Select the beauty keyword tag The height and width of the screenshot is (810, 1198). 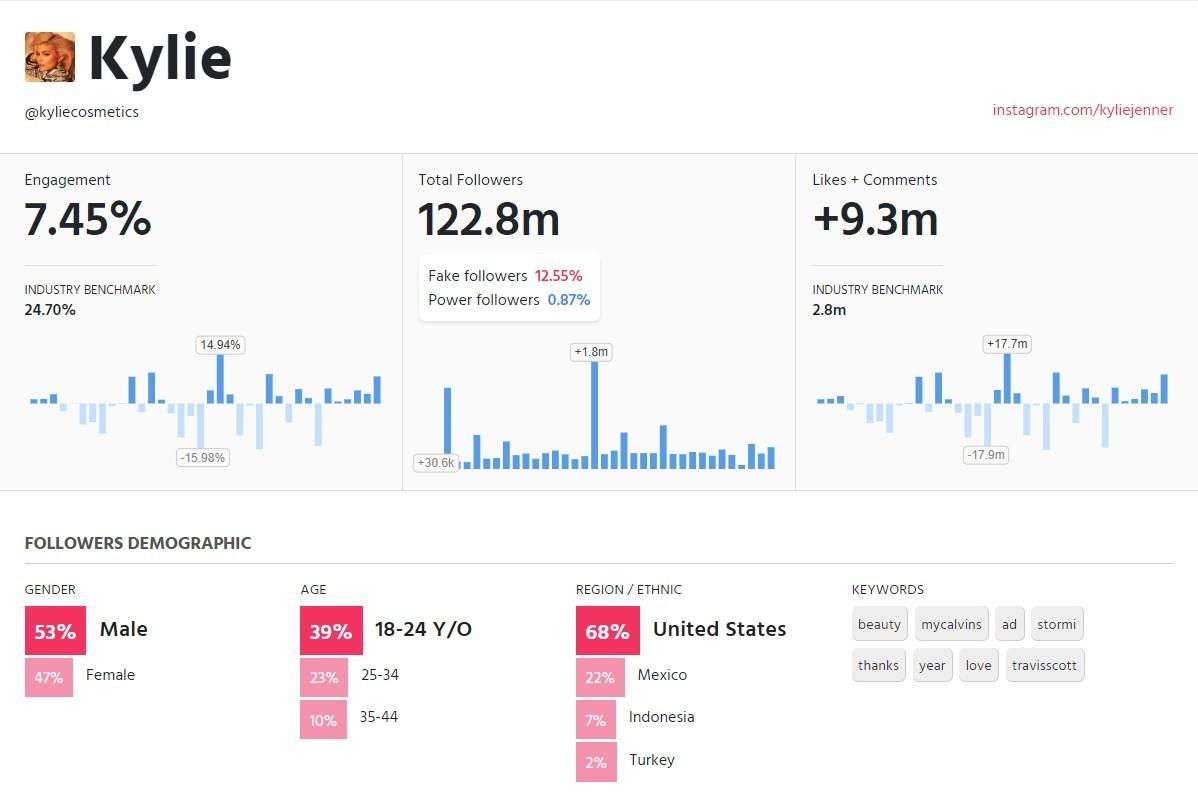pyautogui.click(x=879, y=624)
